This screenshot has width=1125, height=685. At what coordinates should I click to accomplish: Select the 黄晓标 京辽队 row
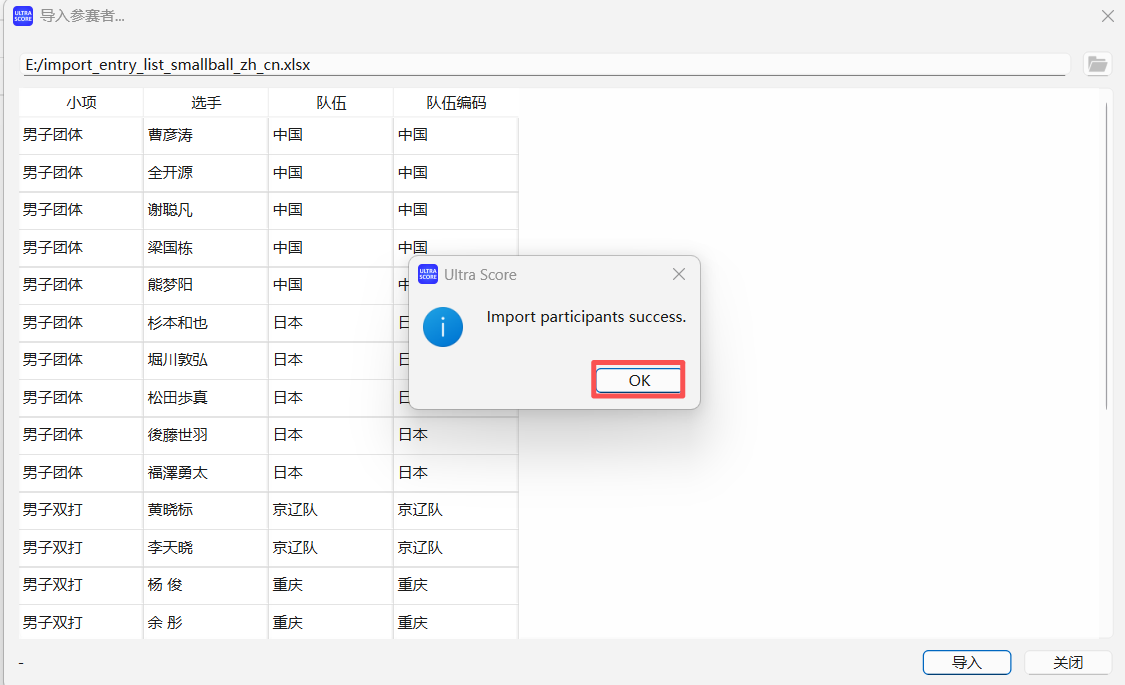(x=200, y=510)
